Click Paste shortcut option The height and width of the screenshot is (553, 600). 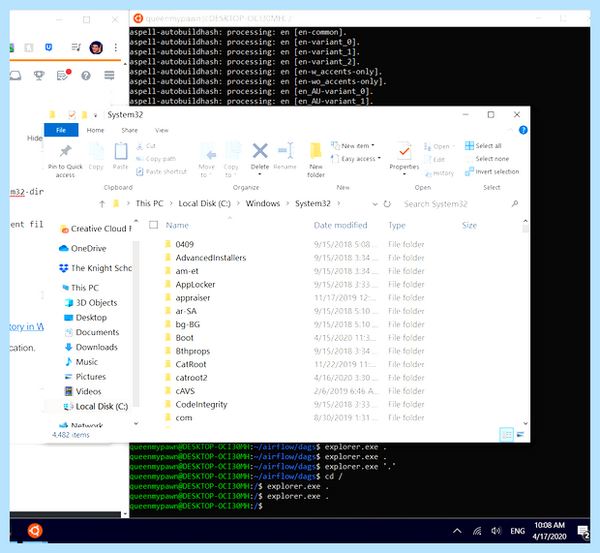[x=161, y=171]
